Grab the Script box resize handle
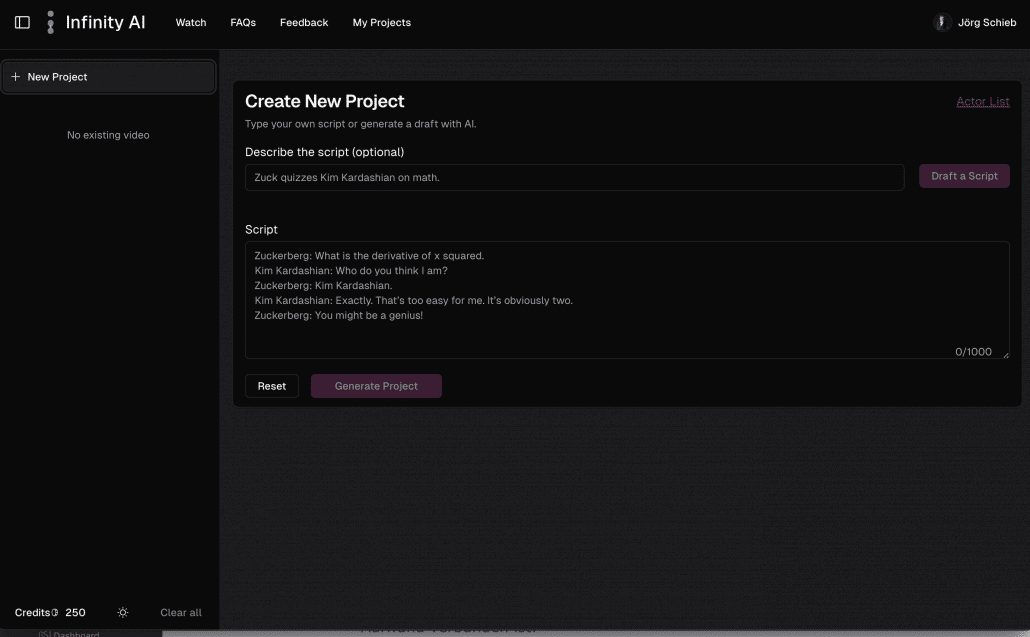The height and width of the screenshot is (637, 1030). tap(1004, 353)
